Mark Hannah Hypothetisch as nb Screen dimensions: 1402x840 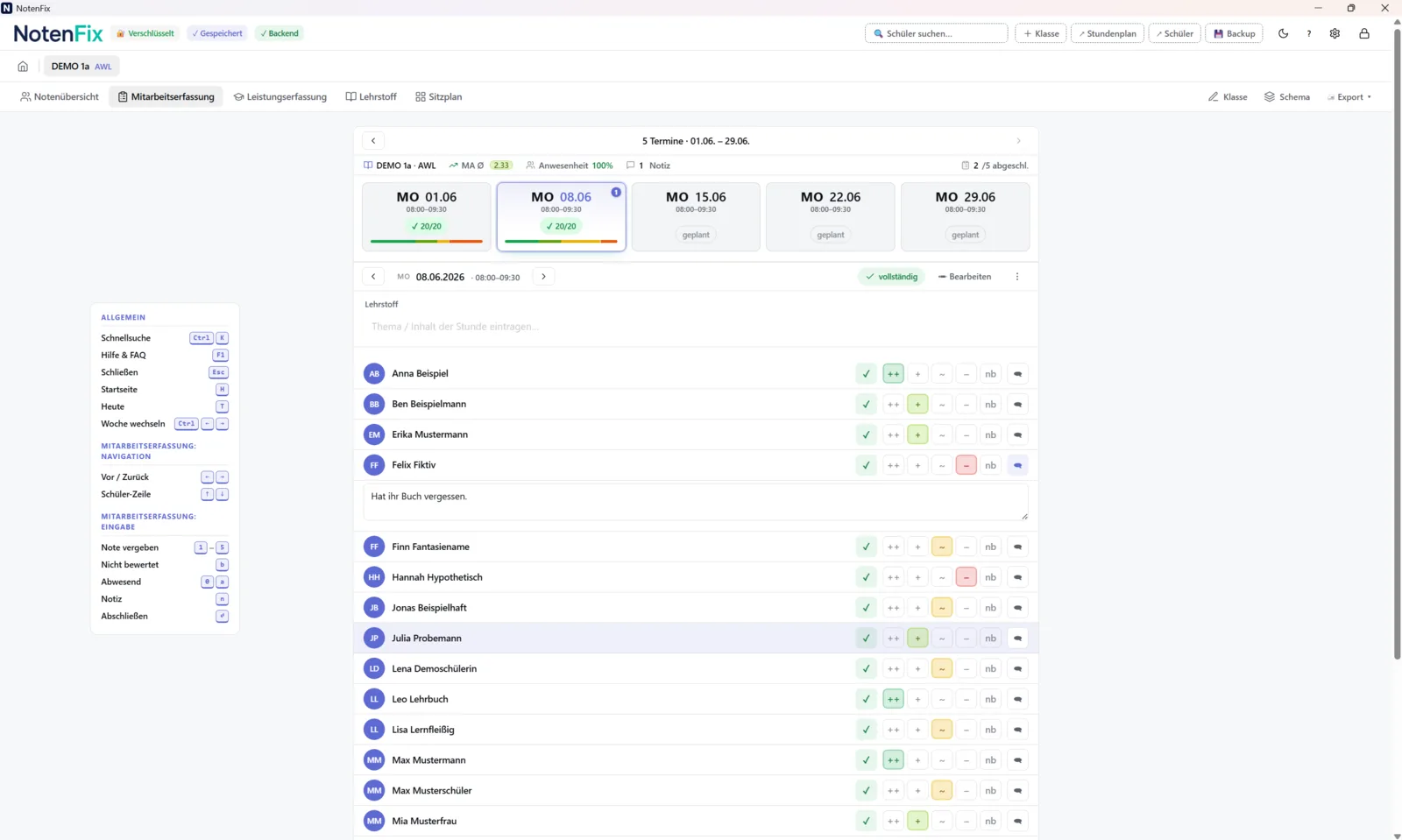[x=990, y=578]
